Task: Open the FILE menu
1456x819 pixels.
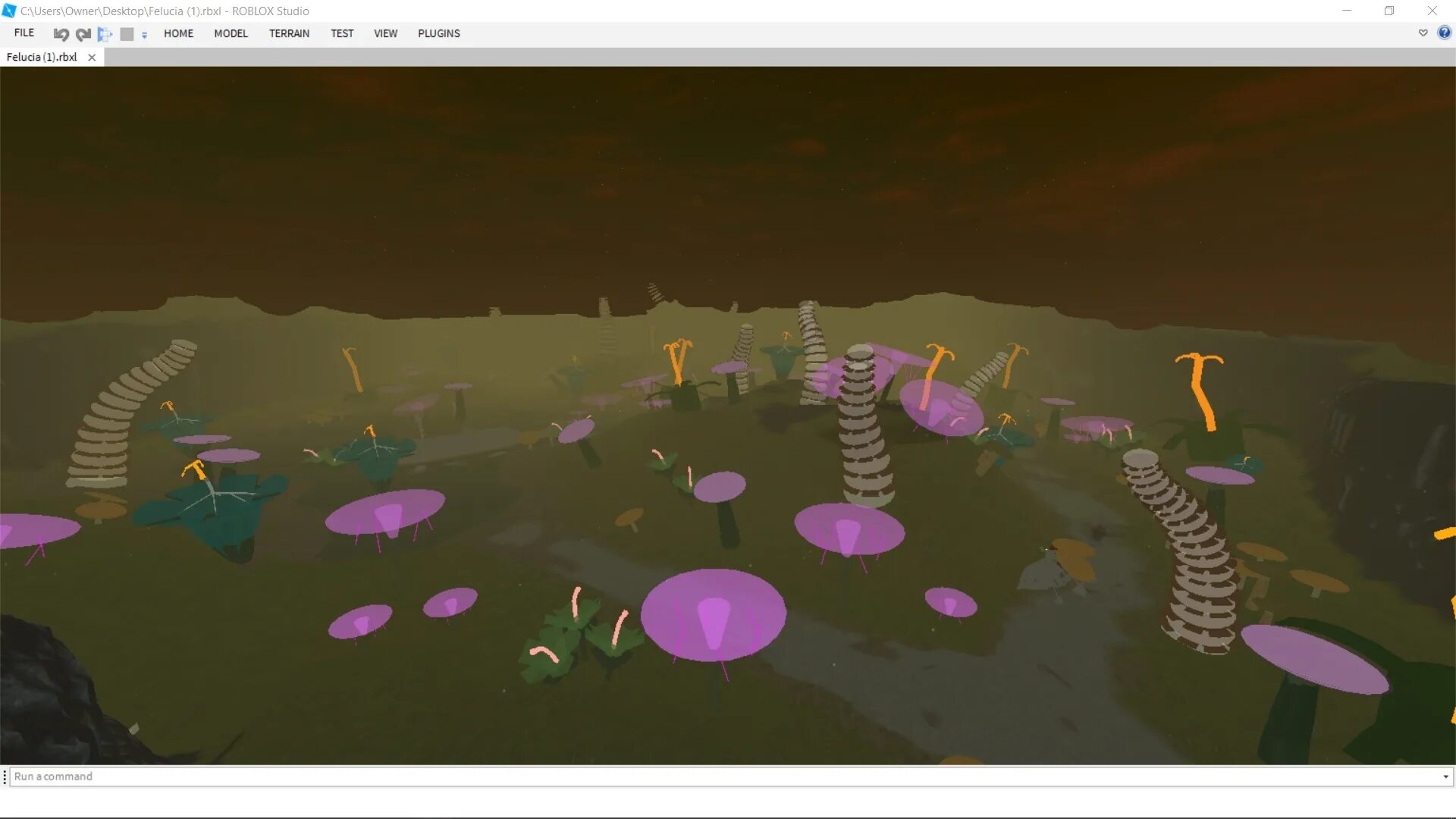Action: pyautogui.click(x=24, y=33)
